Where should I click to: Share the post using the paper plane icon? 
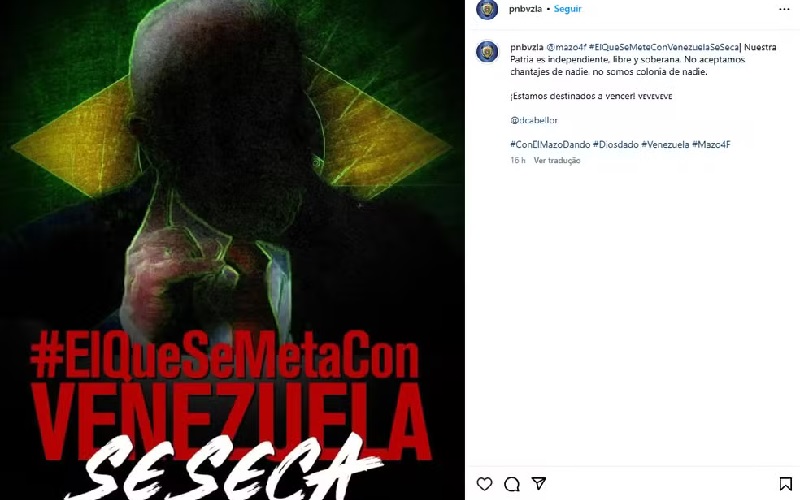tap(539, 483)
